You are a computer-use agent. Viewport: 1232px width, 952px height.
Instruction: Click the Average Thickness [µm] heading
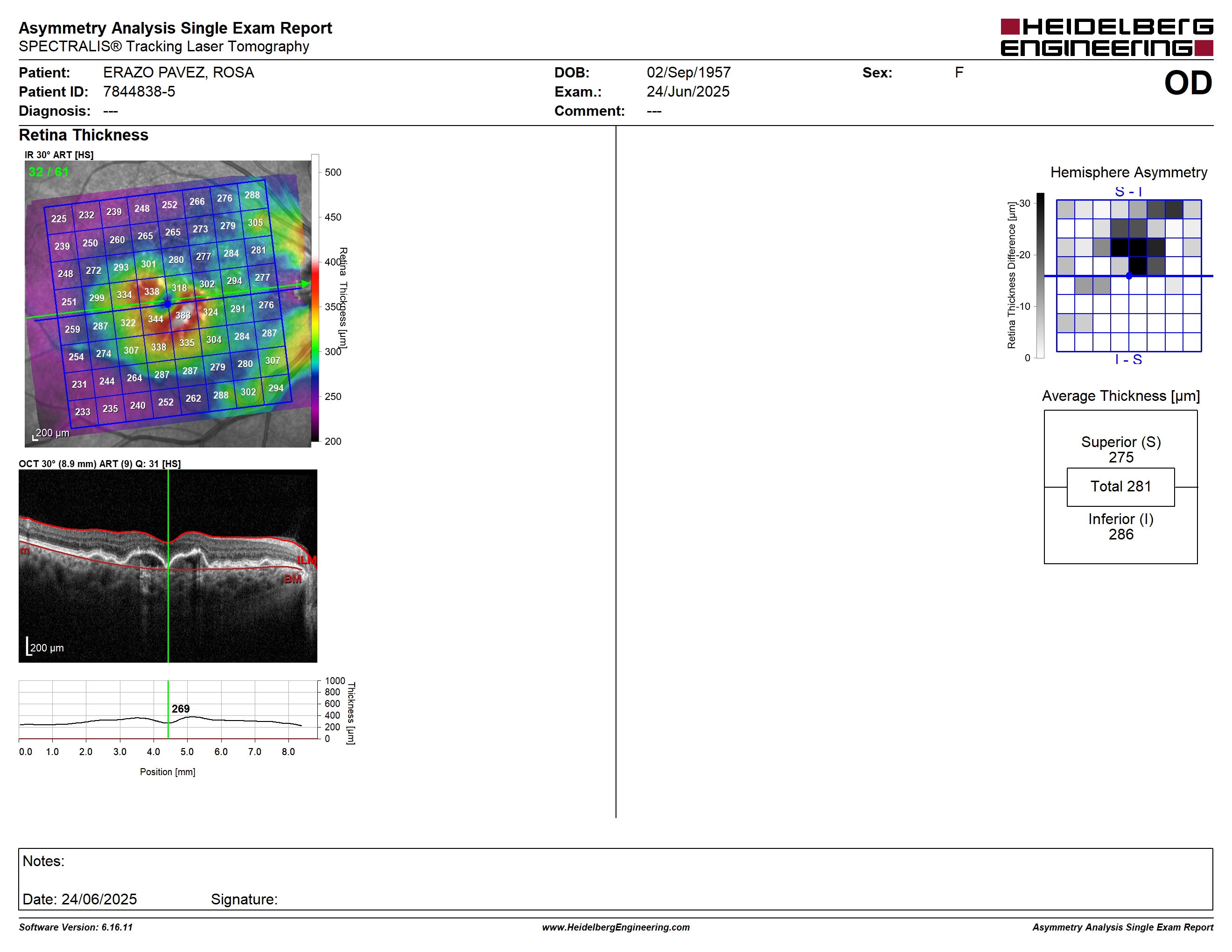(1121, 396)
